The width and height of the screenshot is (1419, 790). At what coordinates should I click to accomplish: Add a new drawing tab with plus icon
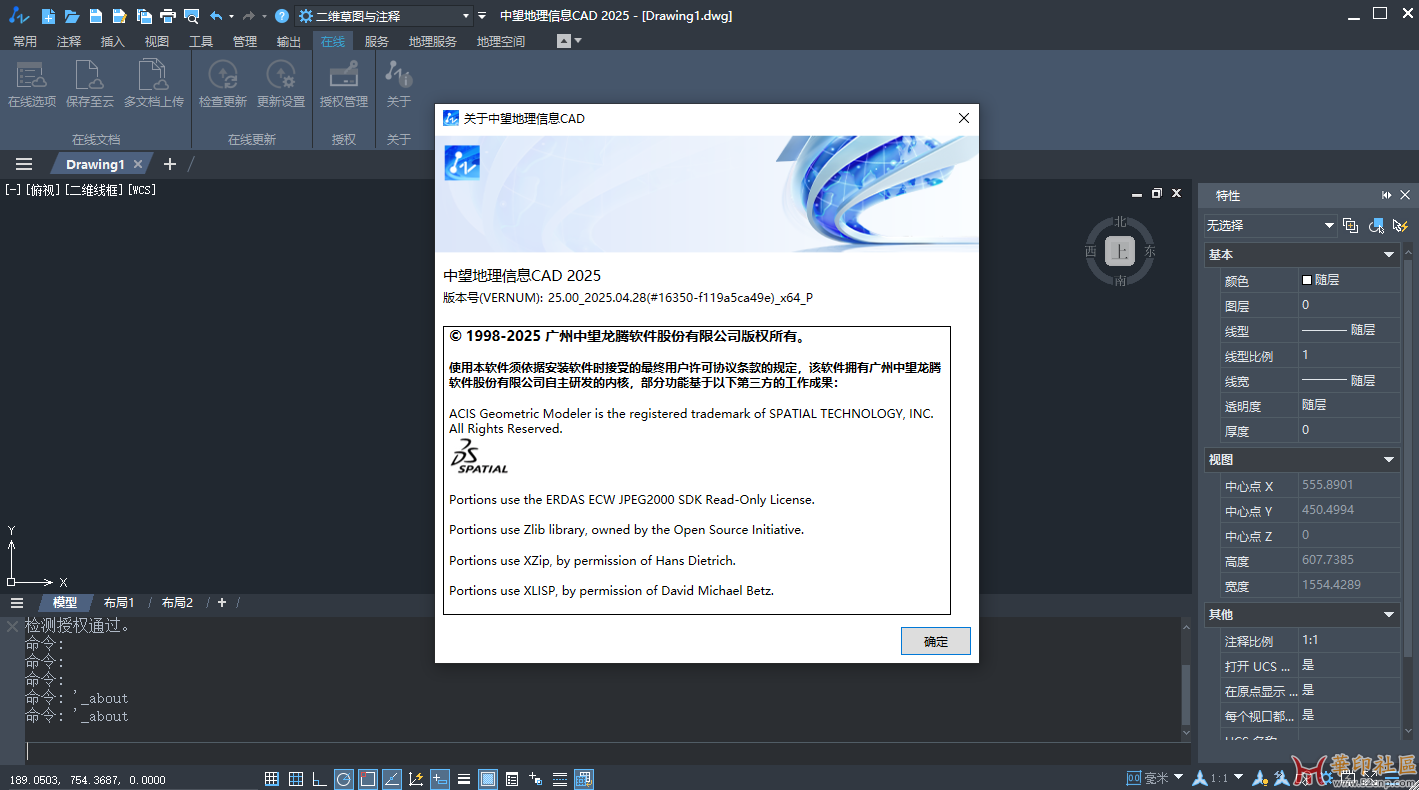pyautogui.click(x=169, y=164)
